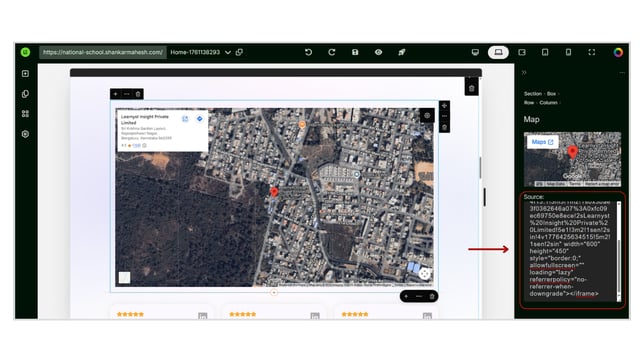
Task: Expand the Home-1761138293 page dropdown
Action: tap(228, 53)
